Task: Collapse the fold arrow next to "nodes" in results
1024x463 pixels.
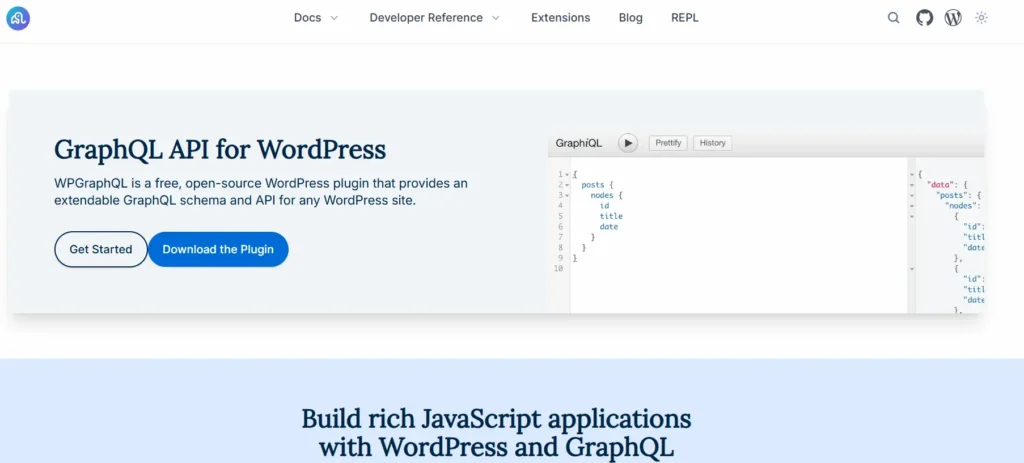Action: [x=912, y=206]
